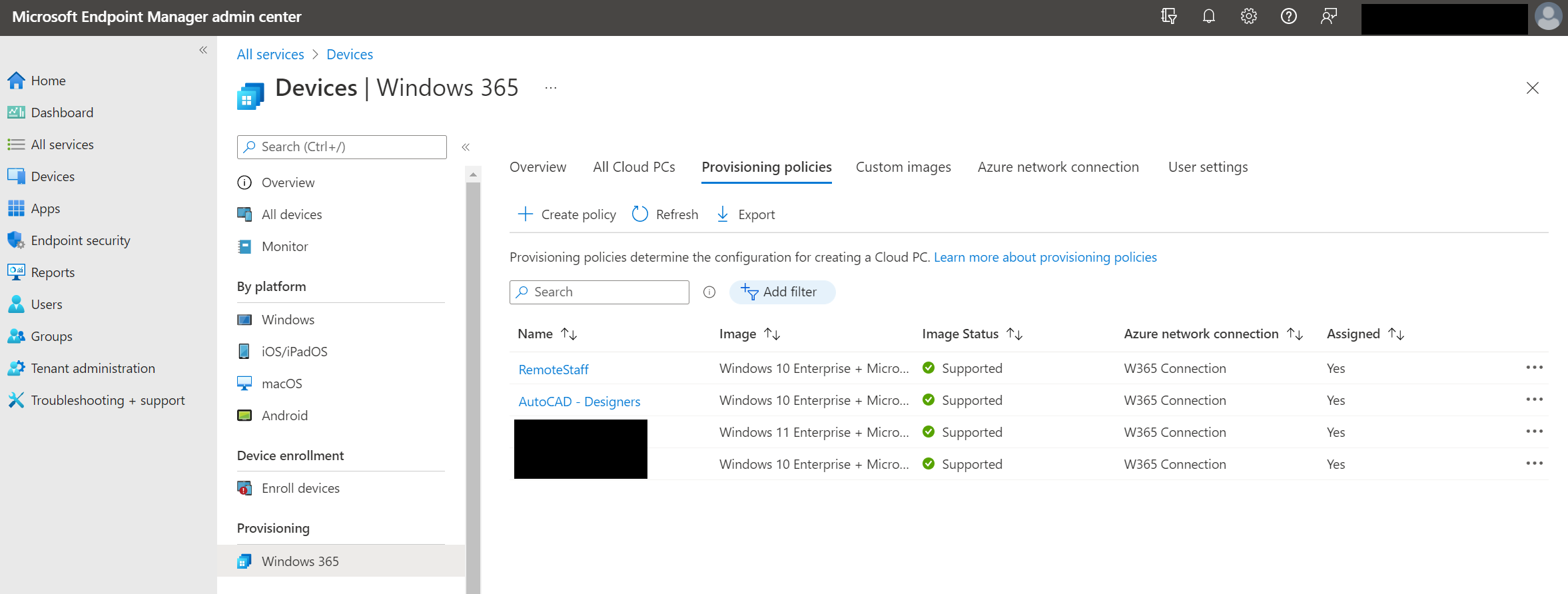Open Reports in the left navigation
The image size is (1568, 594).
coord(41,272)
